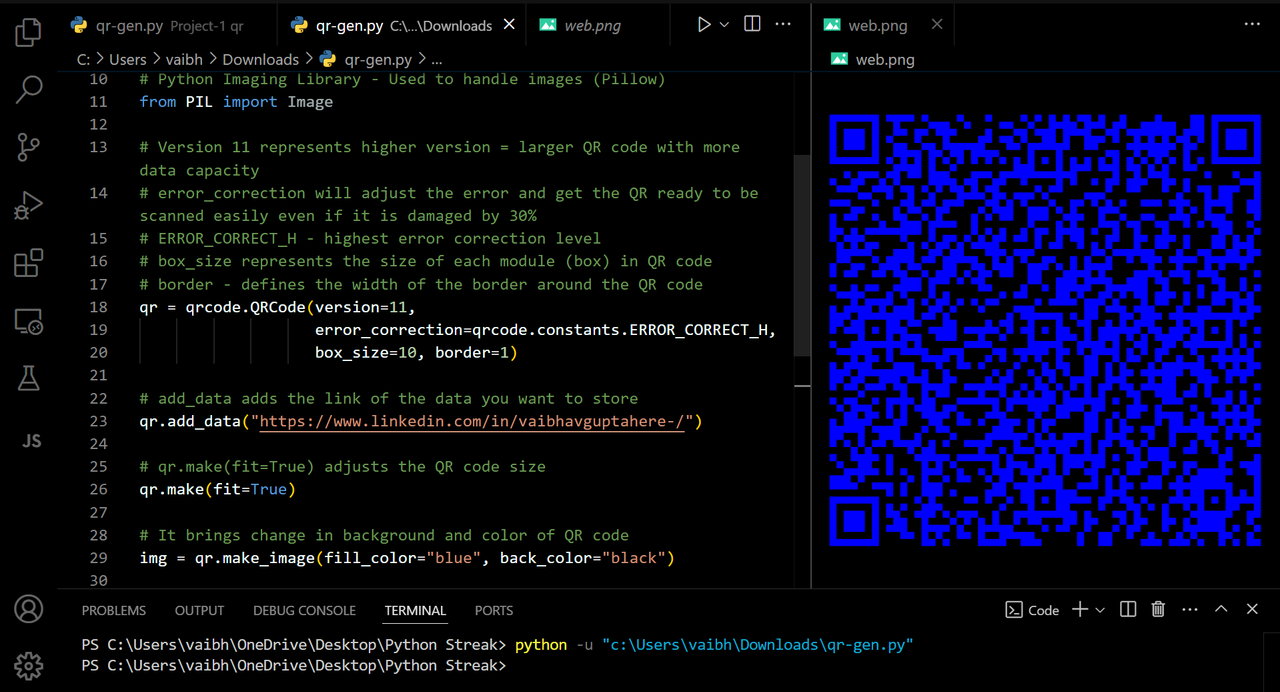Open more terminal panel actions
Screen dimensions: 1280x692
coord(1189,609)
